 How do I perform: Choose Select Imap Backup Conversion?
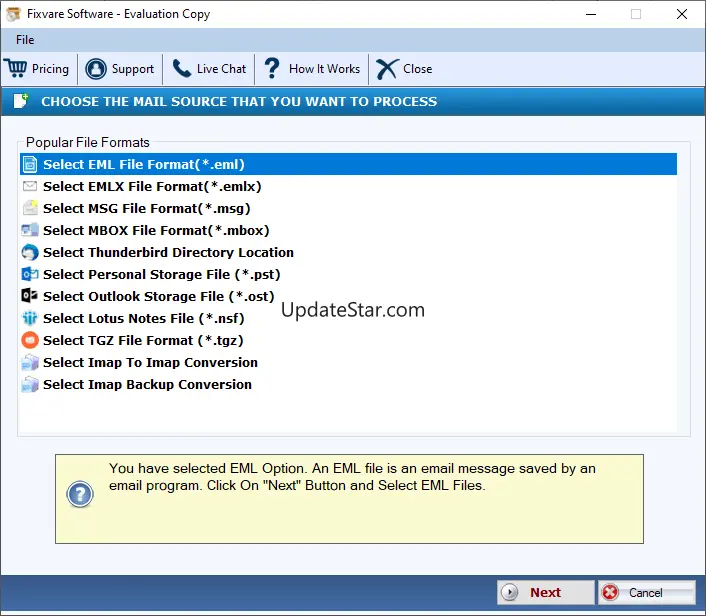click(x=348, y=385)
